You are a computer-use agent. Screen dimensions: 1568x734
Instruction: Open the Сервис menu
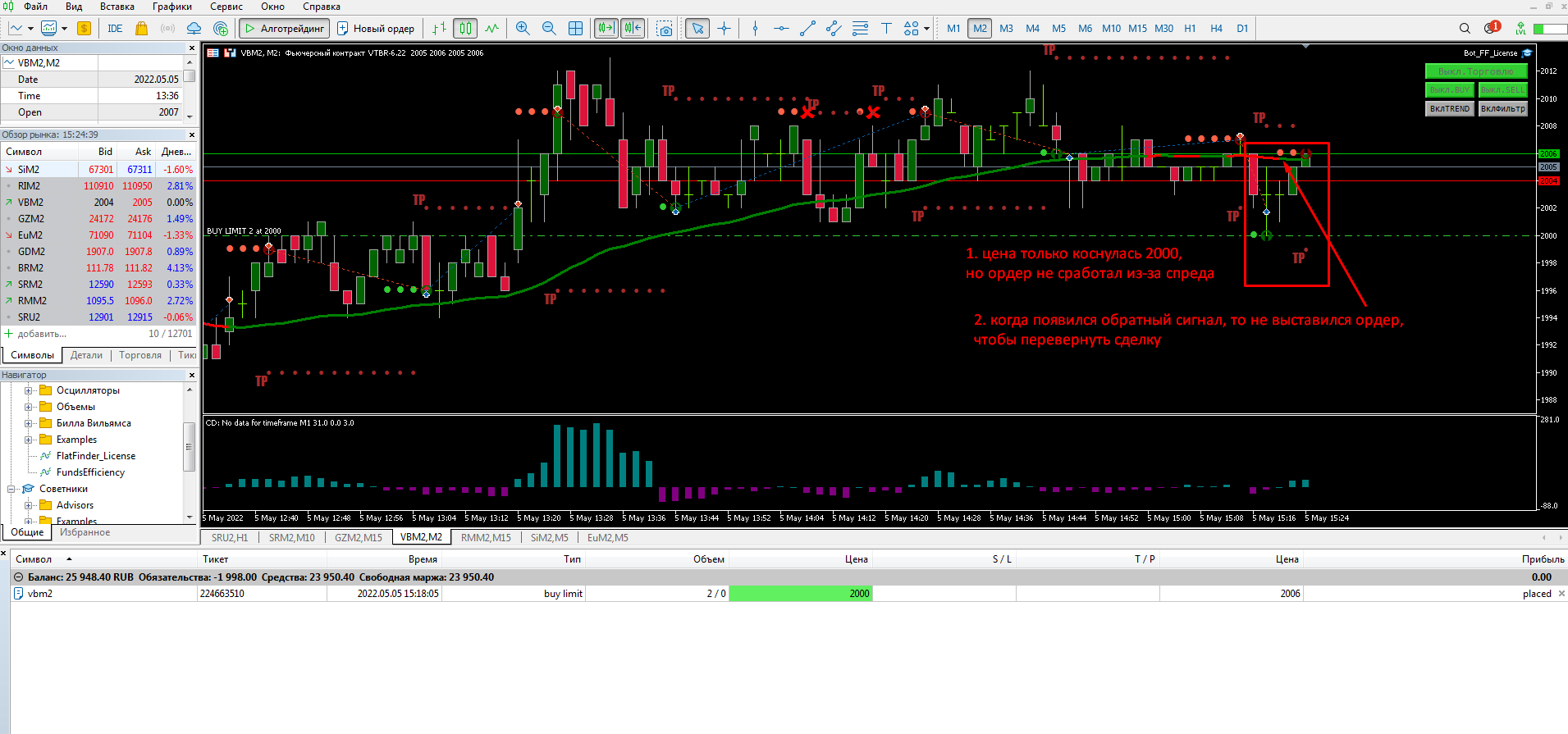coord(226,7)
